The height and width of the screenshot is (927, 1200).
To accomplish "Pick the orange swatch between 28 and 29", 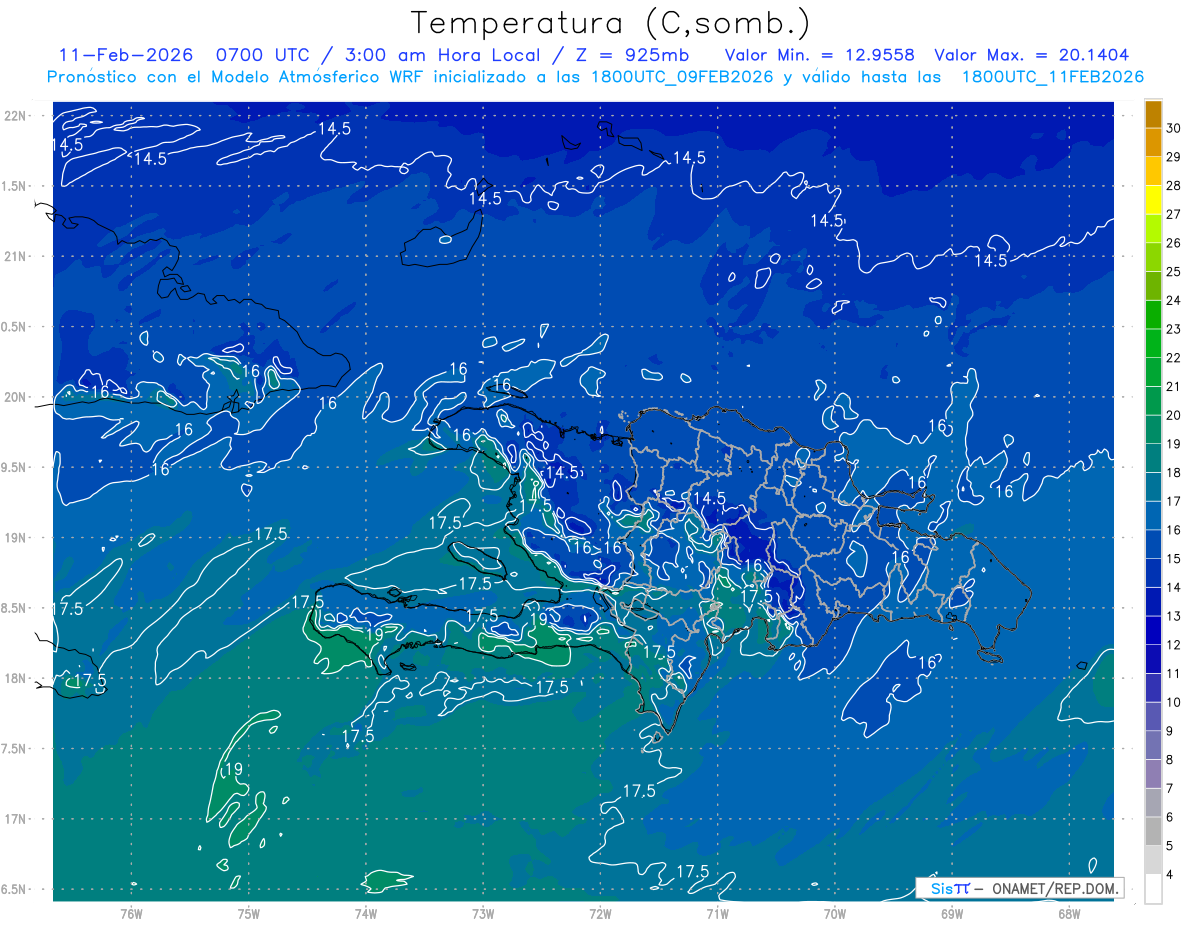I will coord(1153,171).
